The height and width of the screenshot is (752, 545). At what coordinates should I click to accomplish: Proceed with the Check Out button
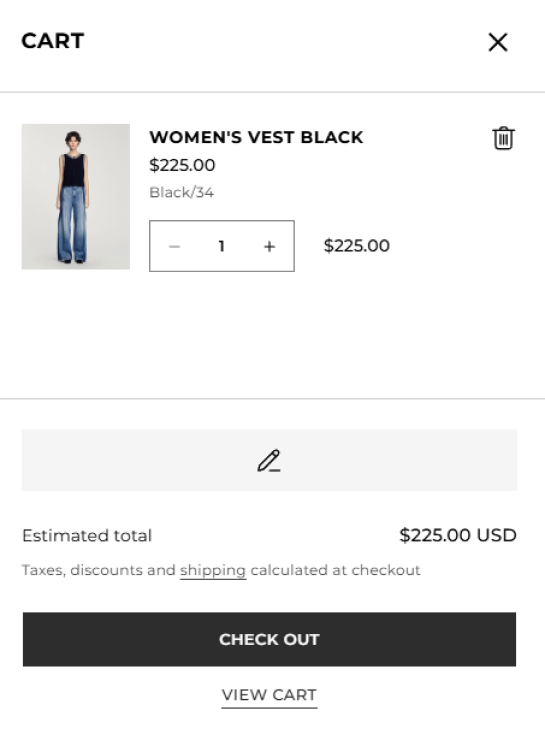pos(270,639)
